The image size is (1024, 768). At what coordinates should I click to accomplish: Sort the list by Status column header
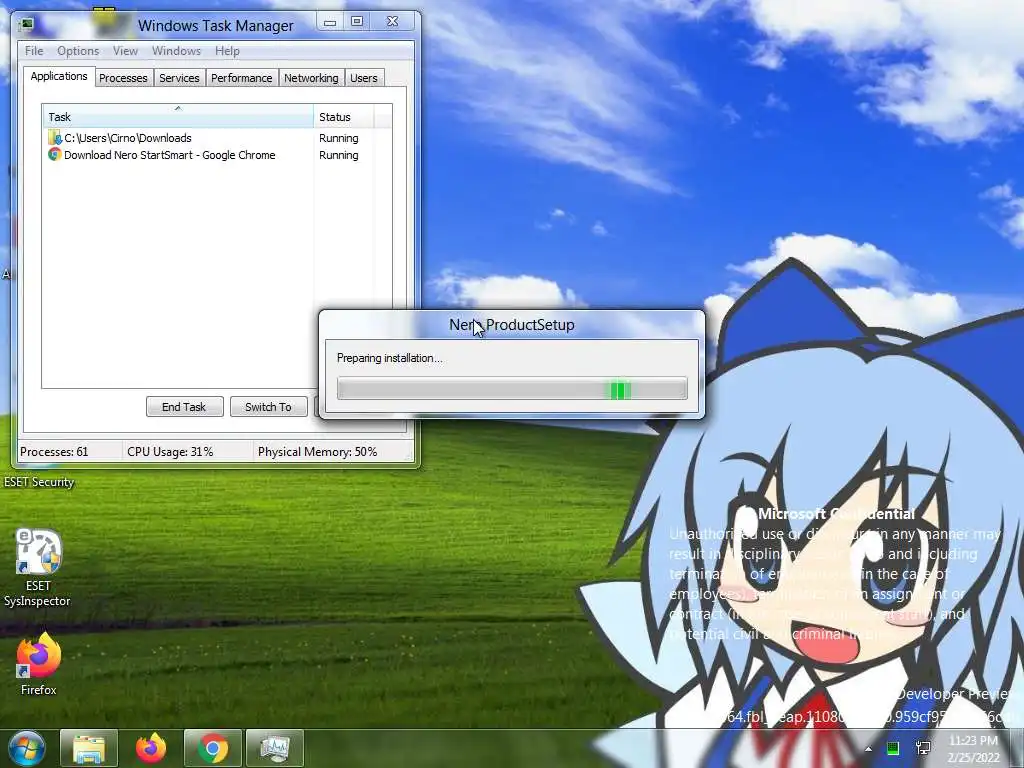[344, 117]
